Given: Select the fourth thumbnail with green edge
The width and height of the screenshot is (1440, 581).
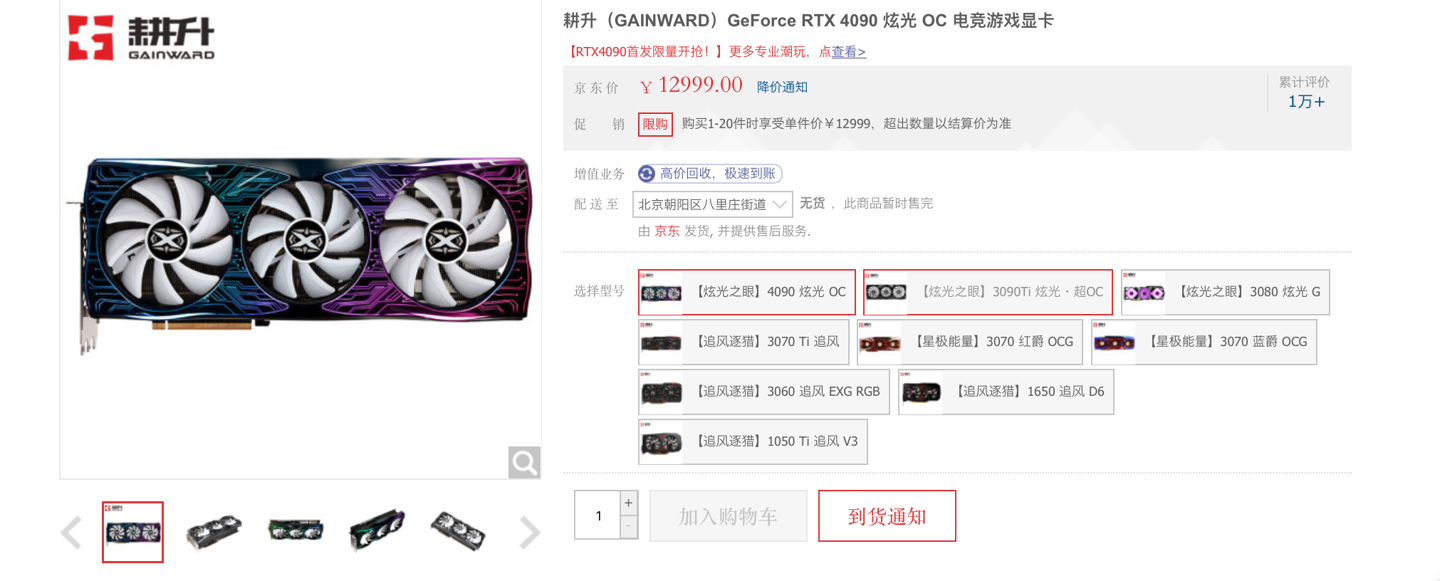Looking at the screenshot, I should tap(376, 532).
